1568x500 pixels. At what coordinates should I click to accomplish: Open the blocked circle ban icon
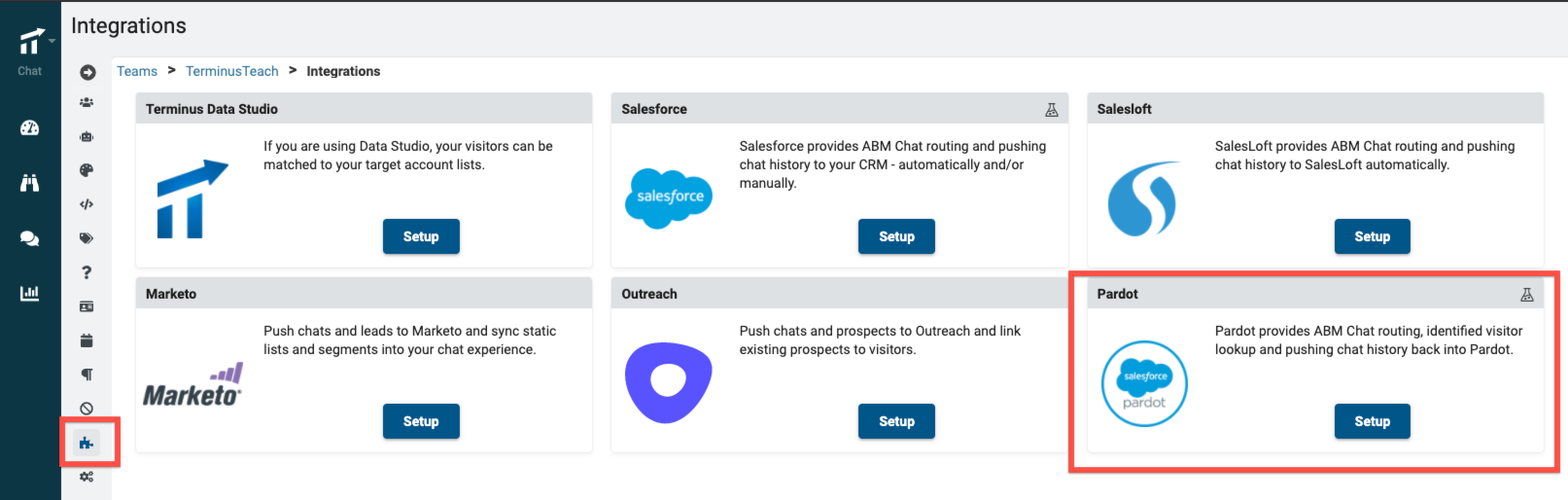click(x=87, y=409)
